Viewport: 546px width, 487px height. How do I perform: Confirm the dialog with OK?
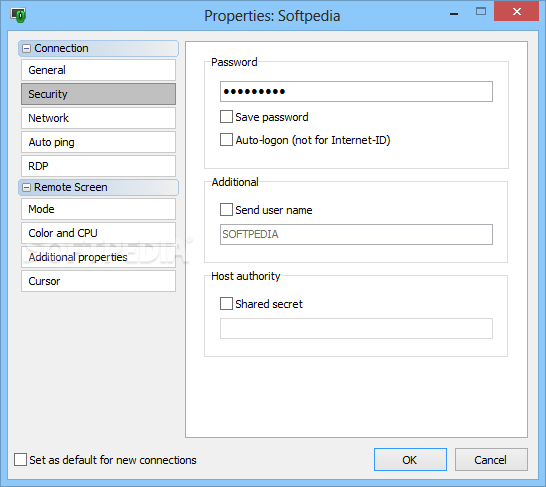410,459
